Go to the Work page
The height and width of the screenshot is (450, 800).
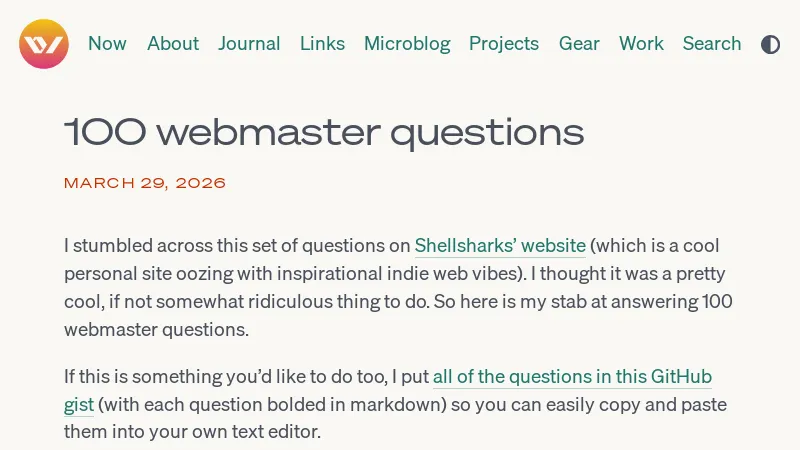point(641,44)
